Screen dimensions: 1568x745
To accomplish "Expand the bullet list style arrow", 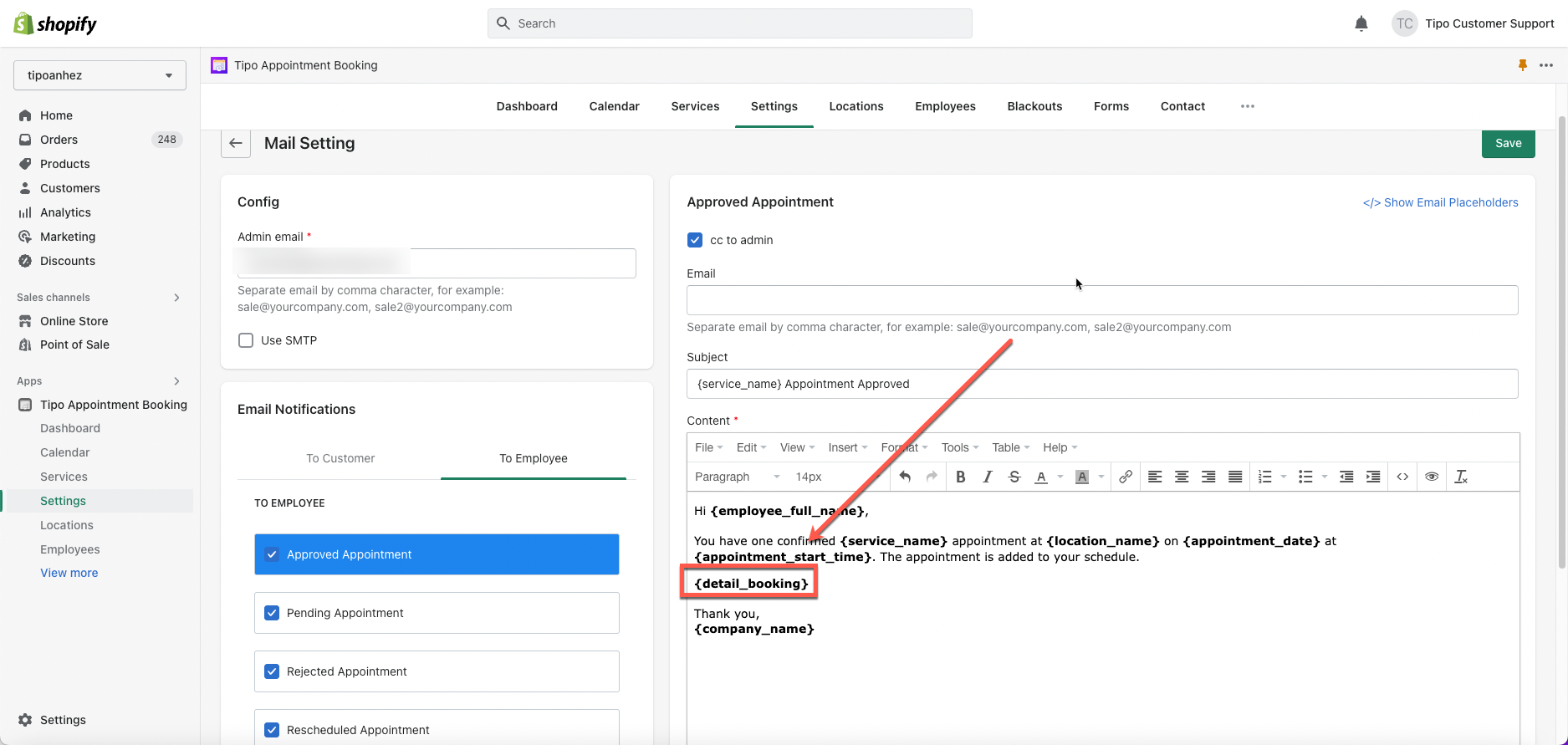I will (1325, 477).
